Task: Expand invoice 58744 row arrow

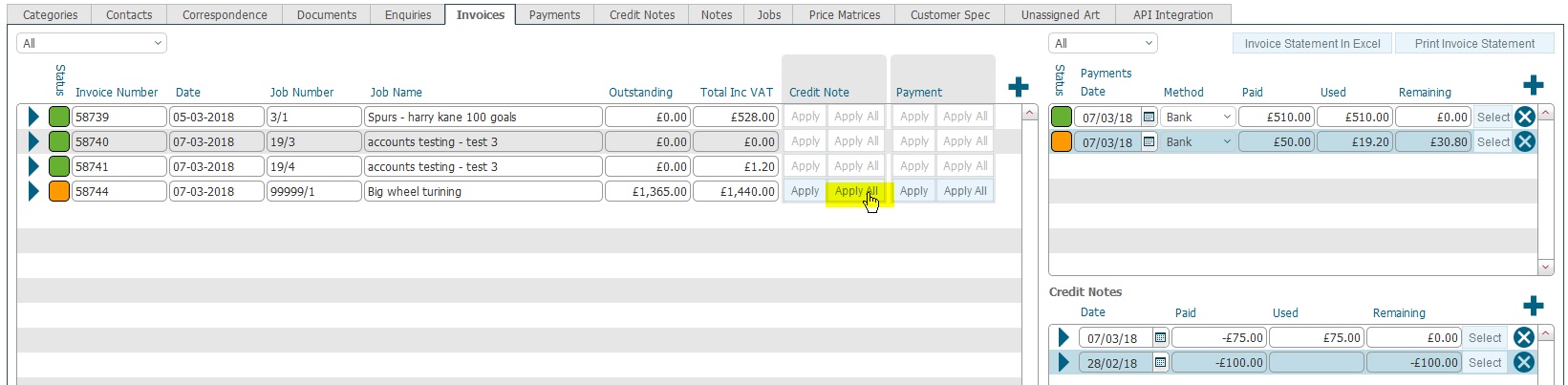Action: coord(33,191)
